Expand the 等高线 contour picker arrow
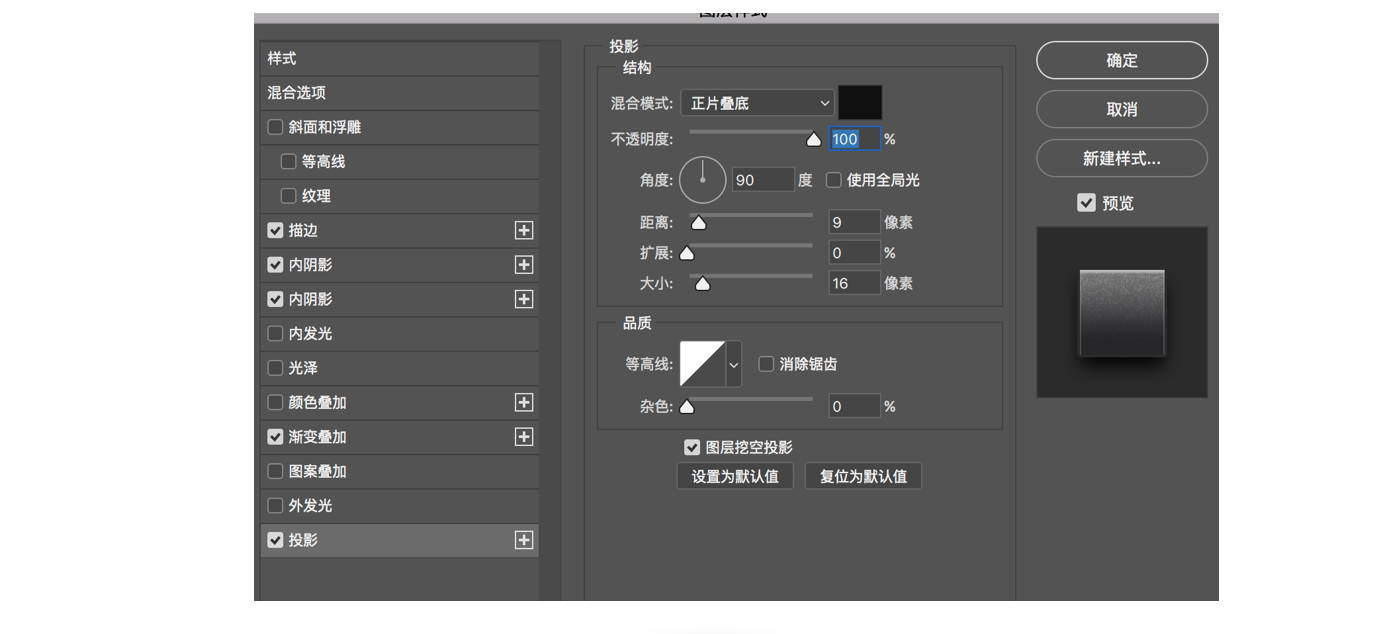The height and width of the screenshot is (634, 1398). coord(734,364)
